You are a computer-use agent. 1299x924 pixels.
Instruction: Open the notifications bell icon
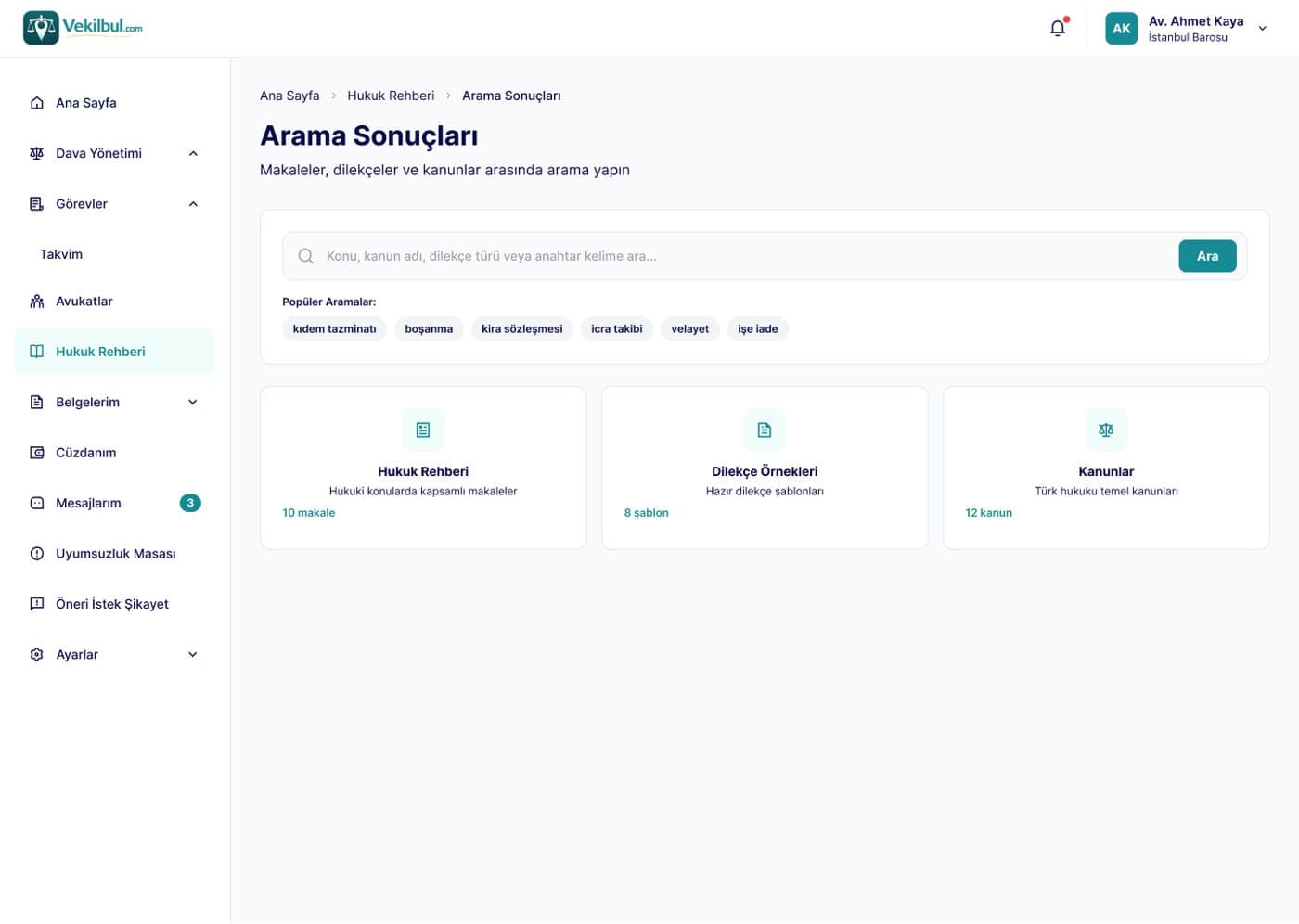pyautogui.click(x=1057, y=28)
